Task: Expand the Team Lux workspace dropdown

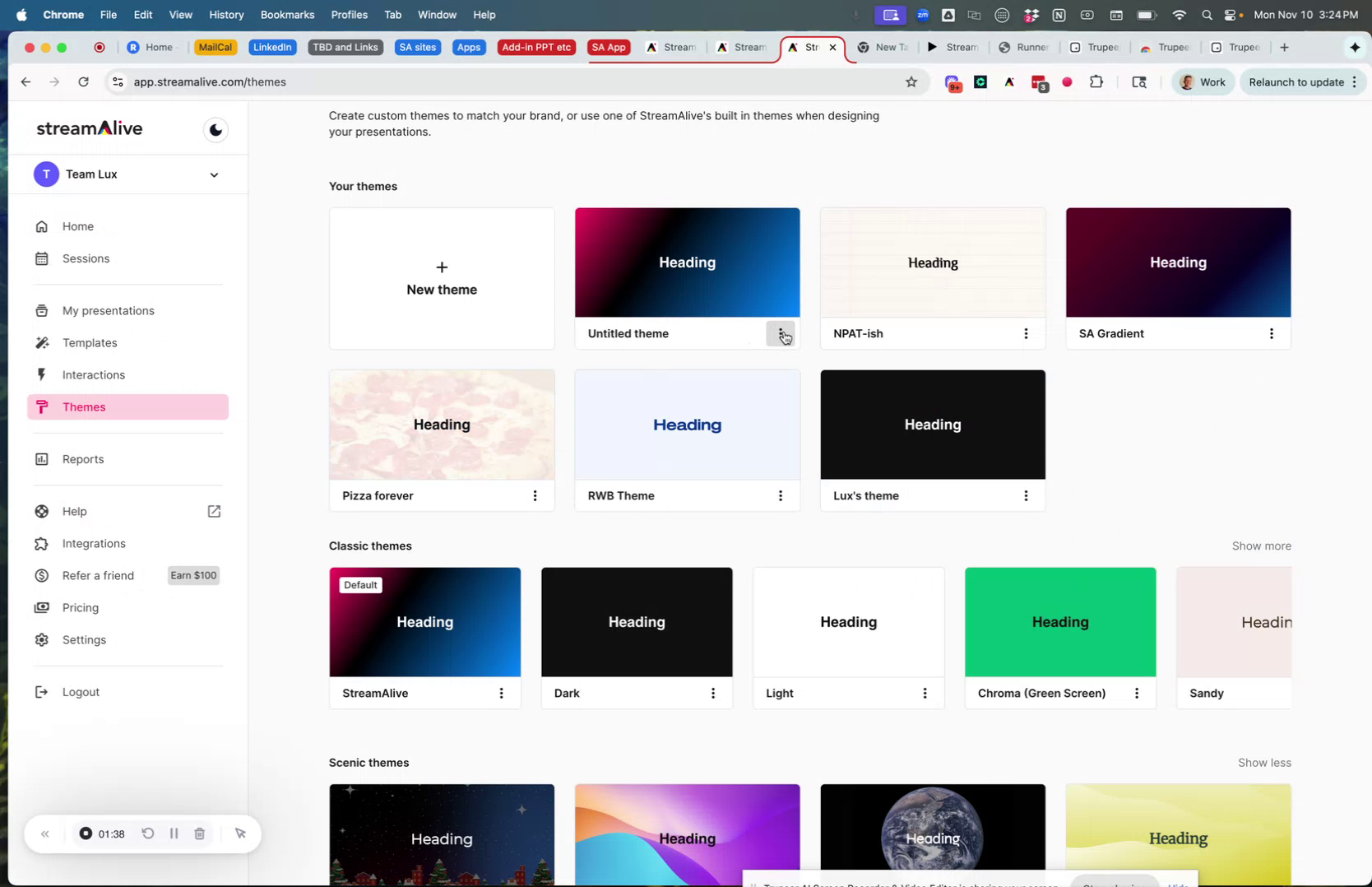Action: coord(213,174)
